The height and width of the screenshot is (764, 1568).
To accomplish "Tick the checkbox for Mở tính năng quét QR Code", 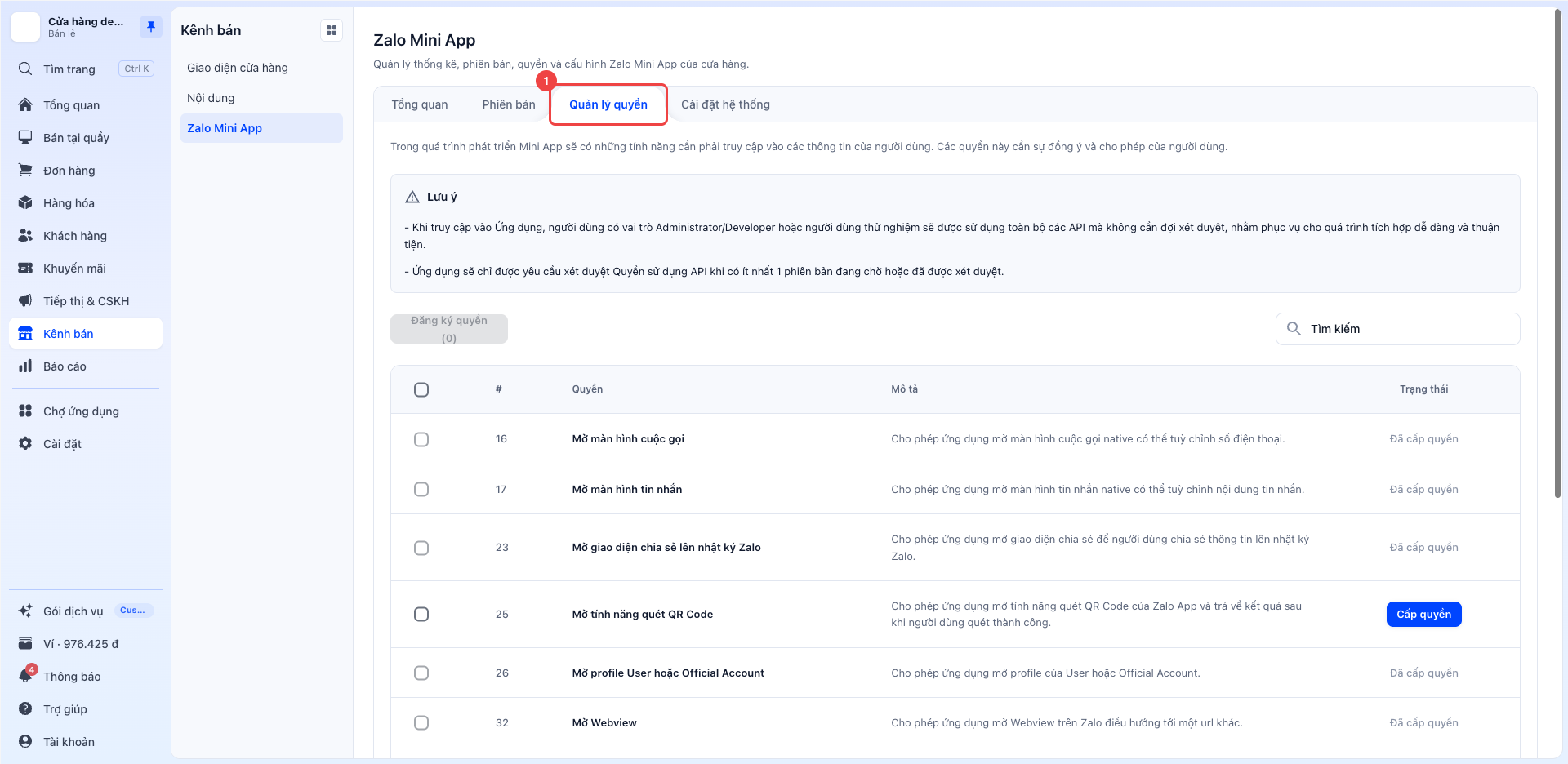I will (421, 614).
